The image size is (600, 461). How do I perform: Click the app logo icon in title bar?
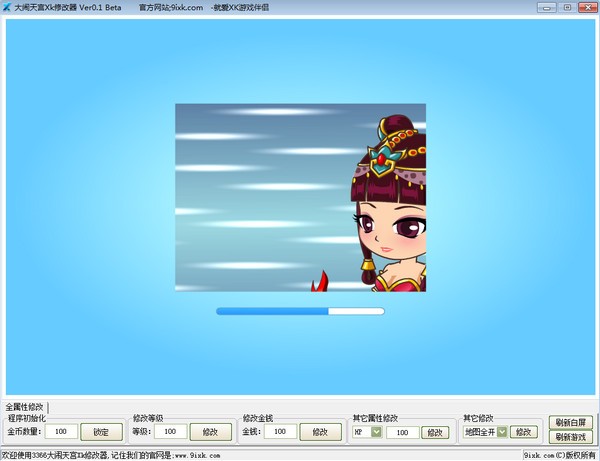tap(7, 7)
